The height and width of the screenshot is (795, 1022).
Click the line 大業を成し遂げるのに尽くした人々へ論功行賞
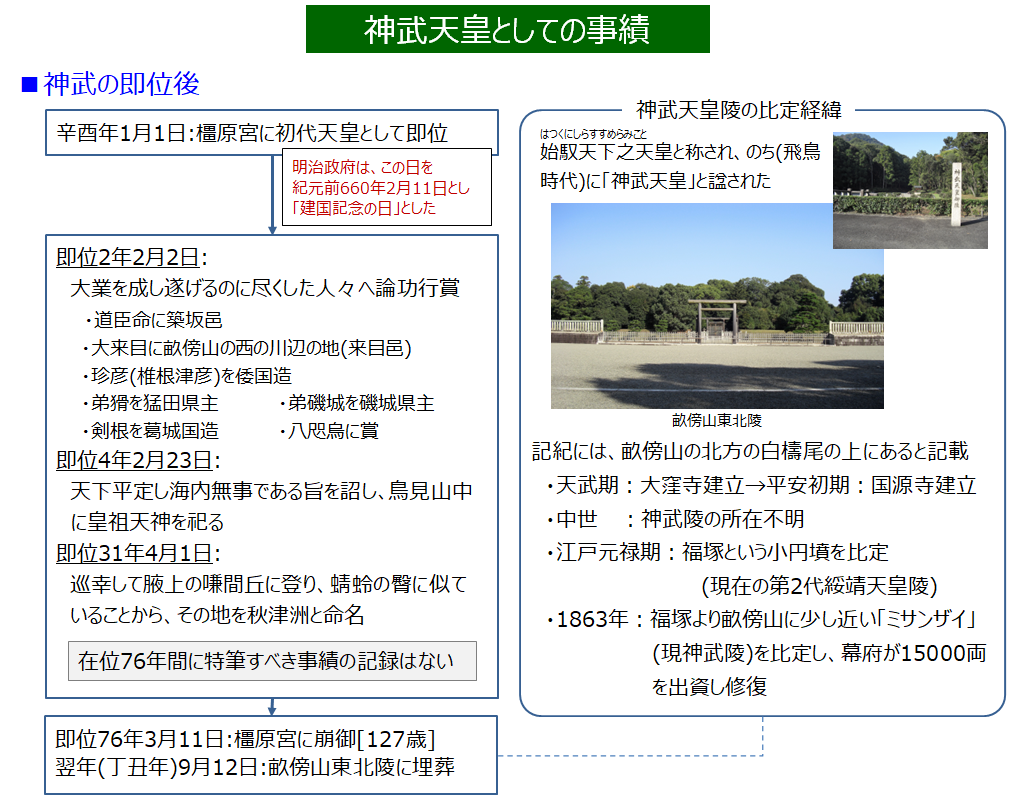click(265, 288)
